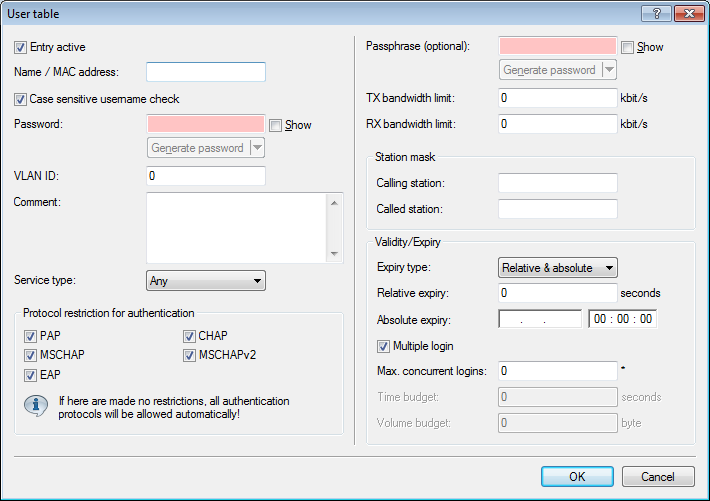The height and width of the screenshot is (501, 710).
Task: Click the Comment box scroll down arrow
Action: point(335,254)
